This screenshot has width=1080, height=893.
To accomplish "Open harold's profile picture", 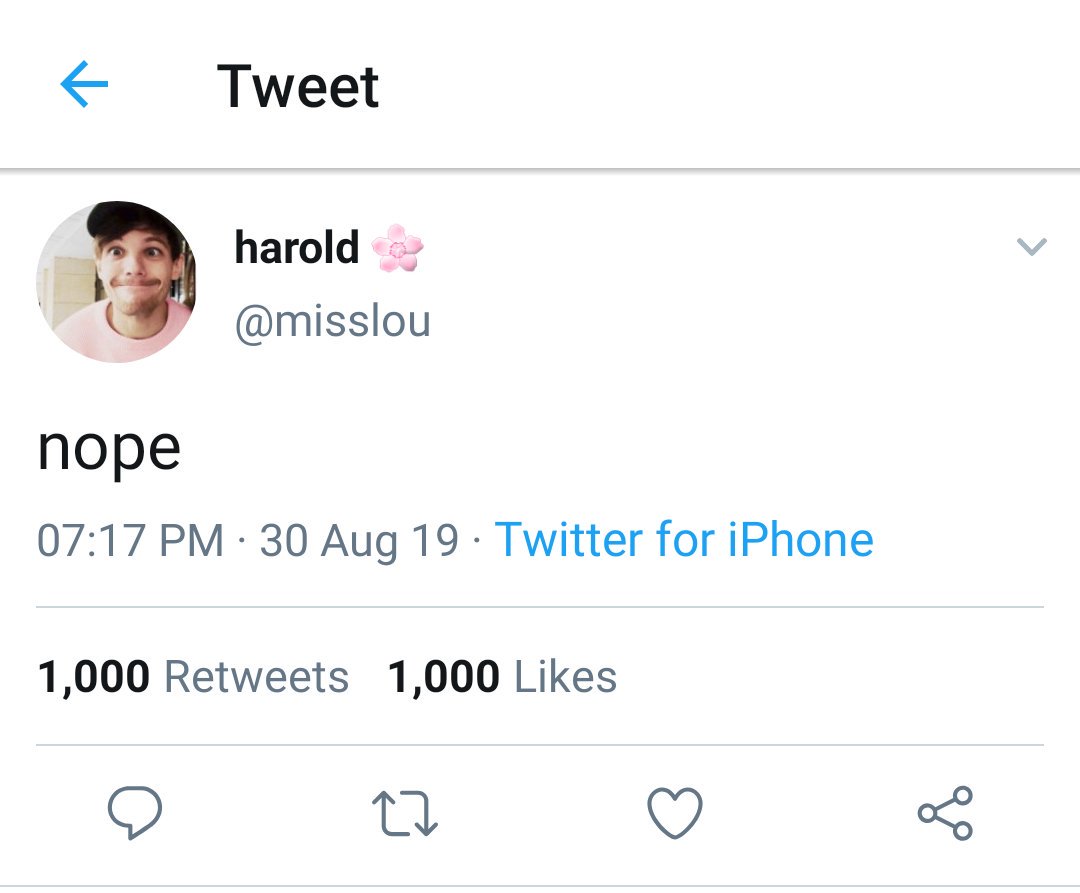I will 116,282.
